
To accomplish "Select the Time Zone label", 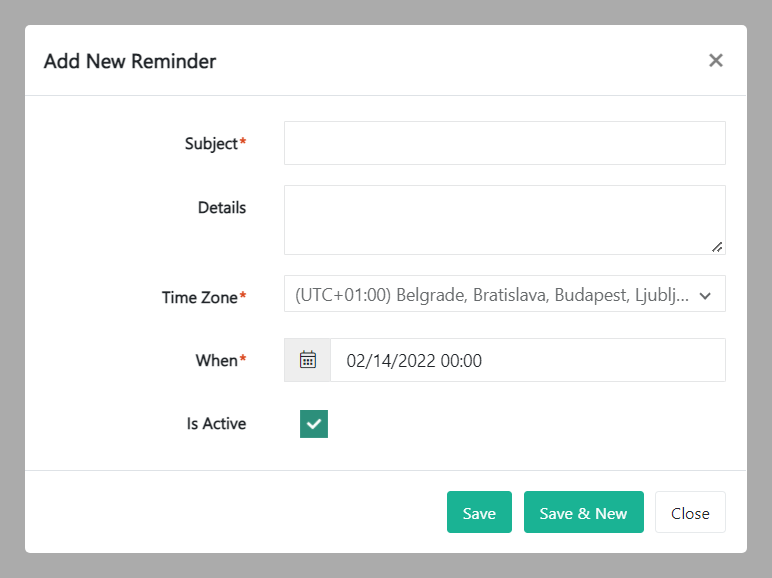I will 200,297.
